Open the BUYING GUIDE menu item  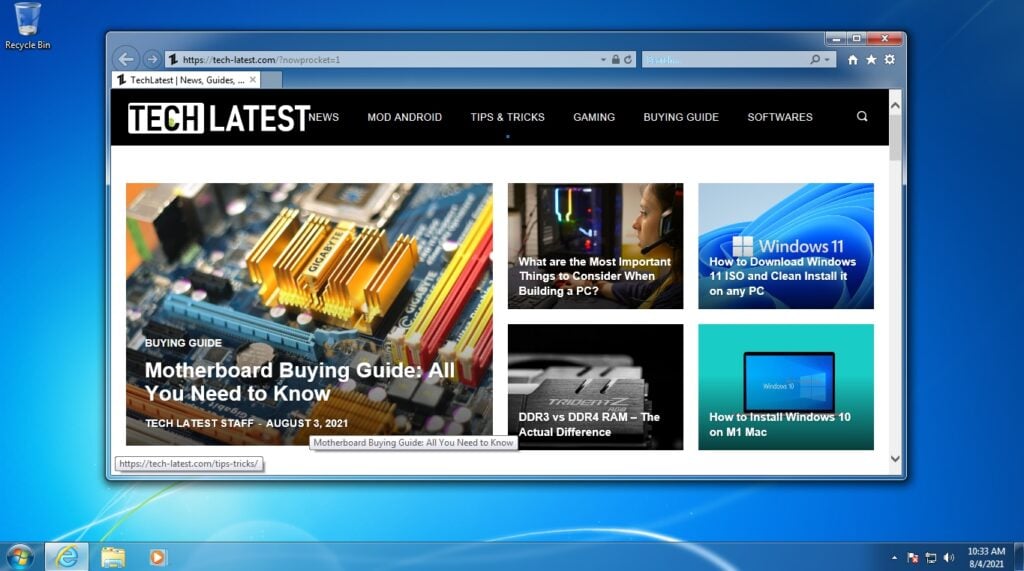pos(680,117)
